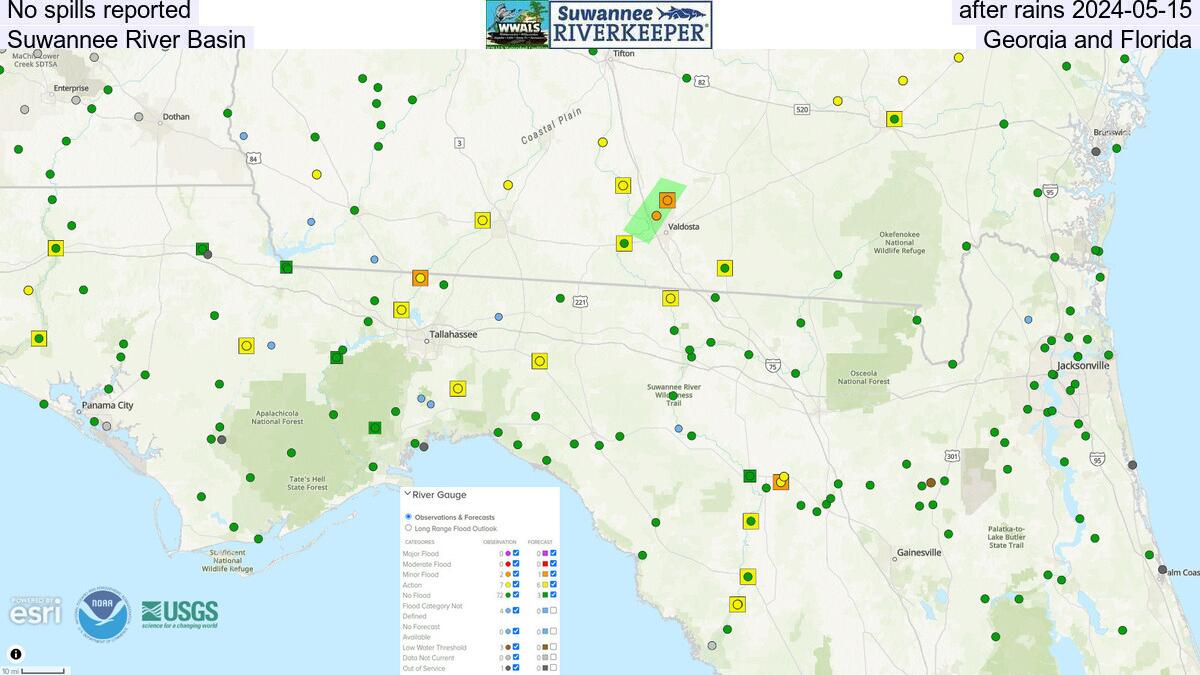Image resolution: width=1200 pixels, height=675 pixels.
Task: Click the WWALS logo image
Action: (x=518, y=24)
